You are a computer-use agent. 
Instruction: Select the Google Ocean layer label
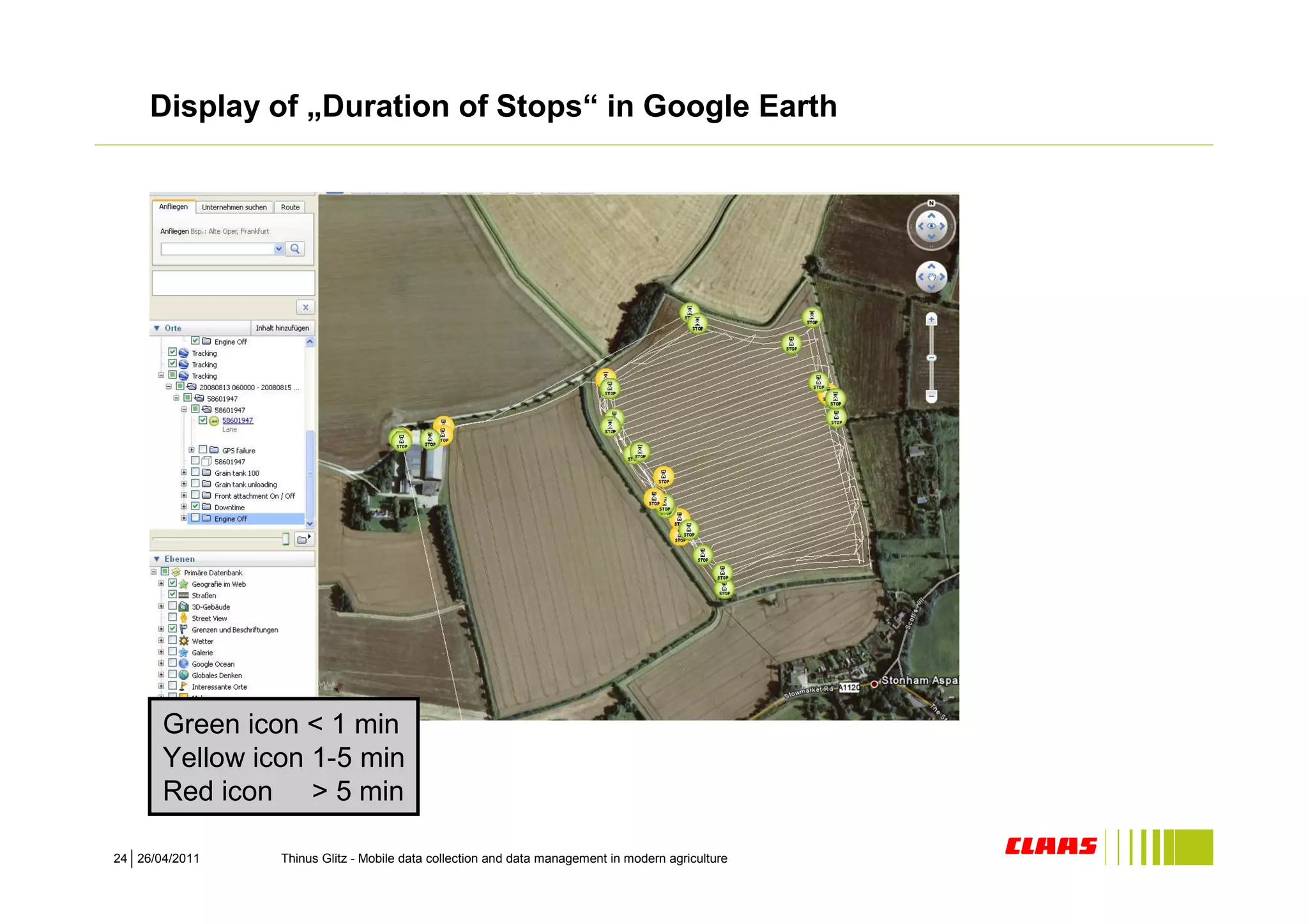[213, 664]
